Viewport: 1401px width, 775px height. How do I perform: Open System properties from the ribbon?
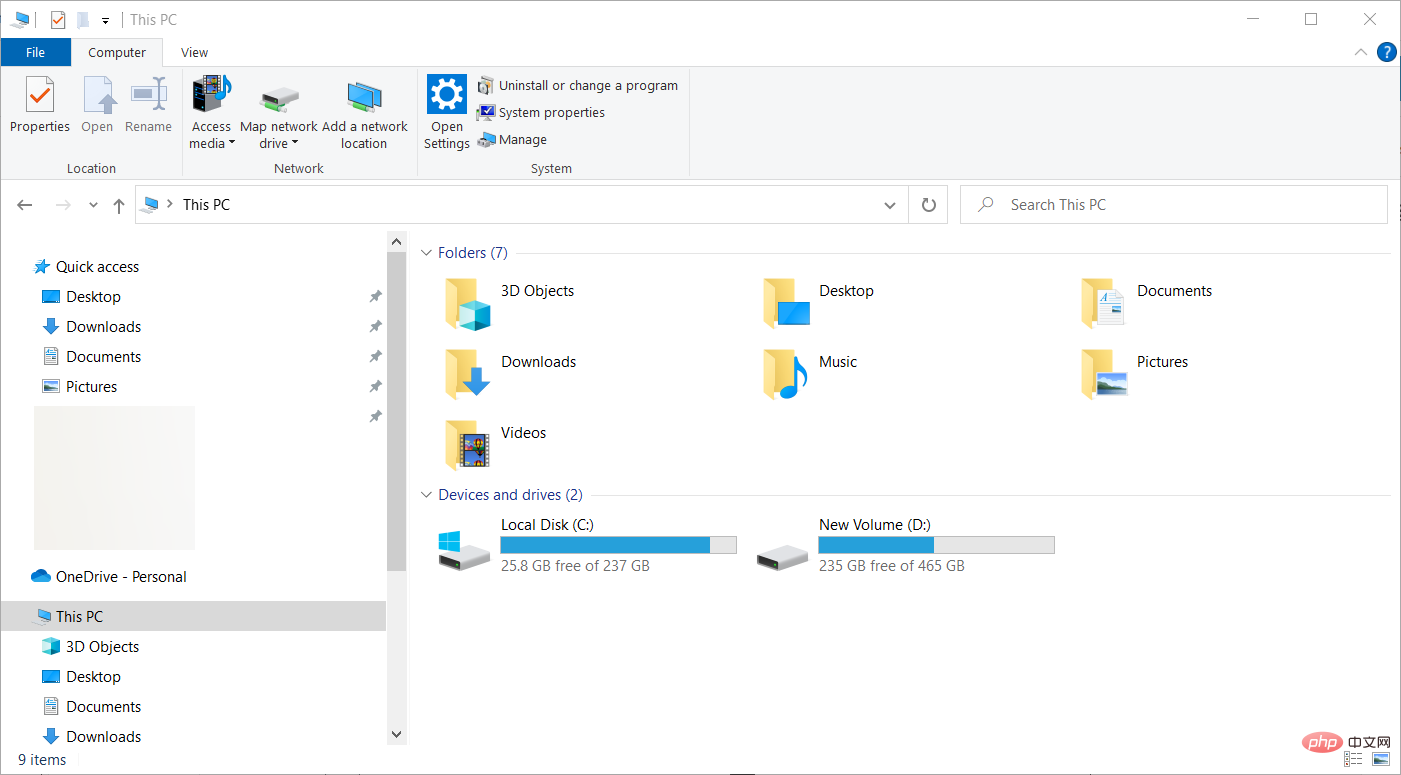click(x=541, y=113)
